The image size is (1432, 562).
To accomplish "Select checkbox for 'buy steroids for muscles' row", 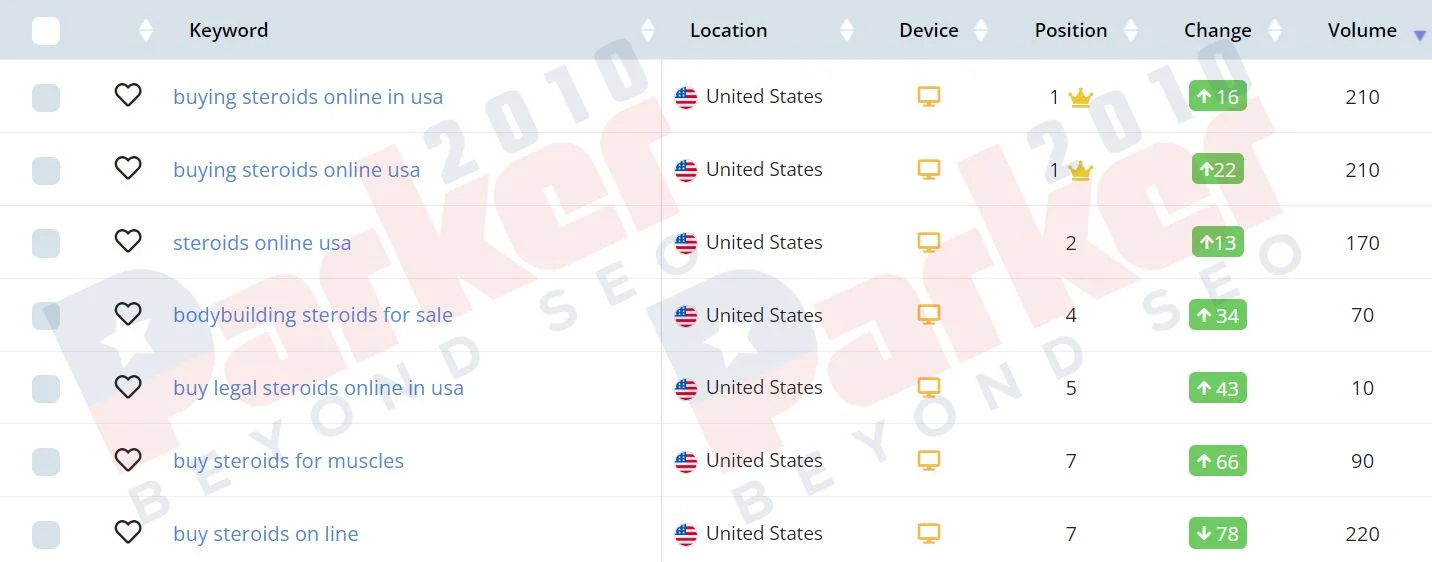I will pyautogui.click(x=46, y=462).
